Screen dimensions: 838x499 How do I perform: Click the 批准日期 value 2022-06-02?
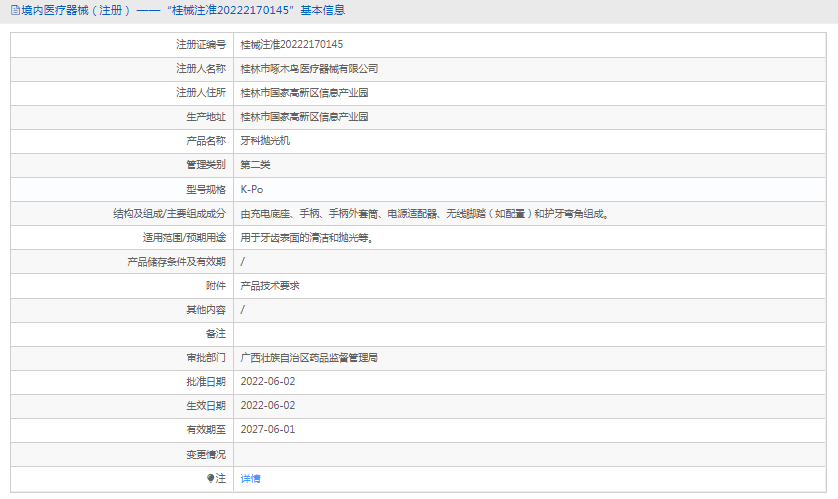coord(268,381)
